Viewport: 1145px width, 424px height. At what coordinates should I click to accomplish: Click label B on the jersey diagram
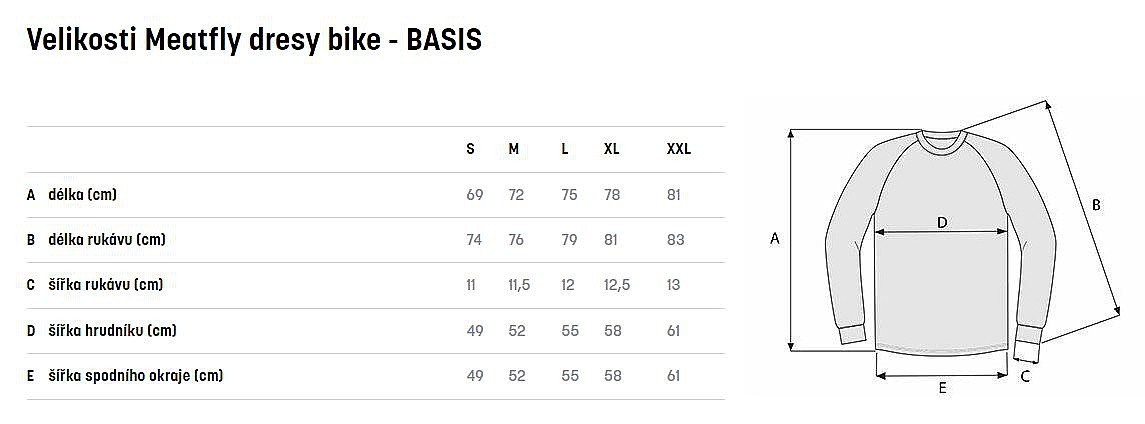[x=1096, y=204]
